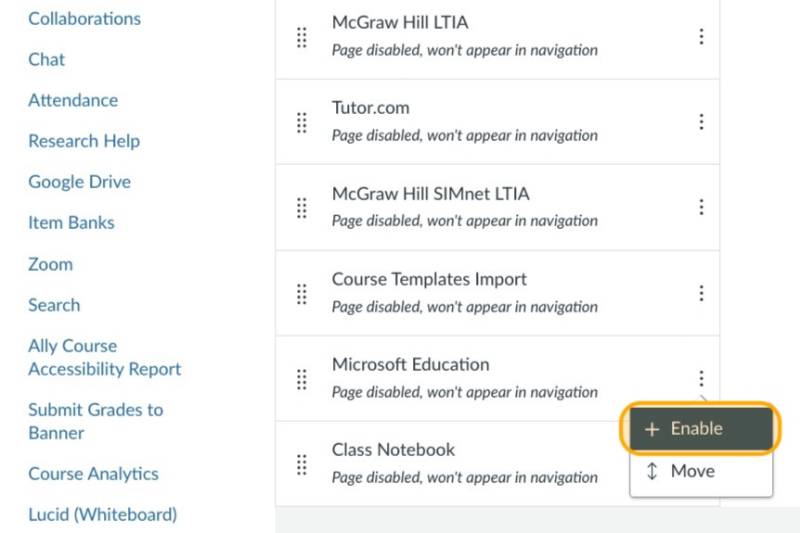
Task: Open Chat in course navigation
Action: 46,60
